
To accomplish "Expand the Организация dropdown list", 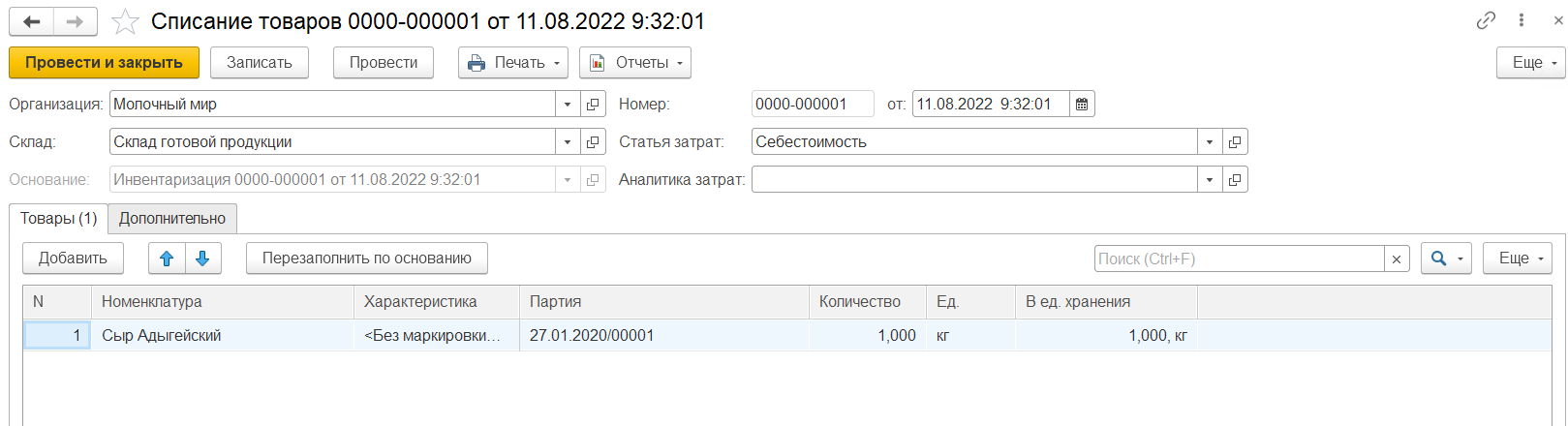I will [x=568, y=104].
